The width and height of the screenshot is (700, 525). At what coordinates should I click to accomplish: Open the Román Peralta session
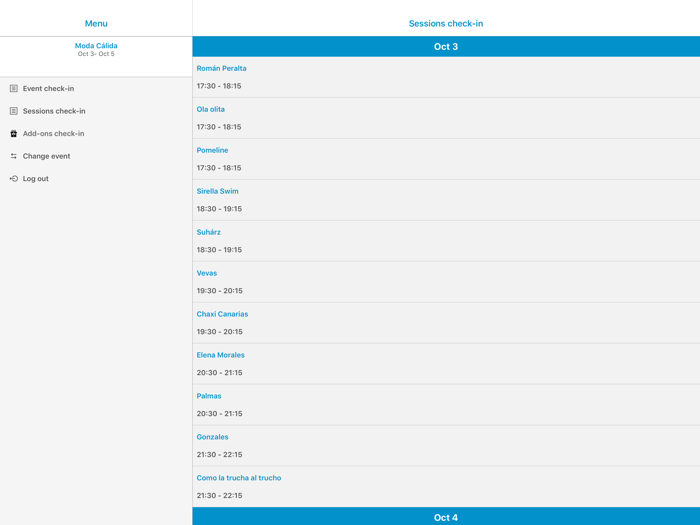pos(446,77)
